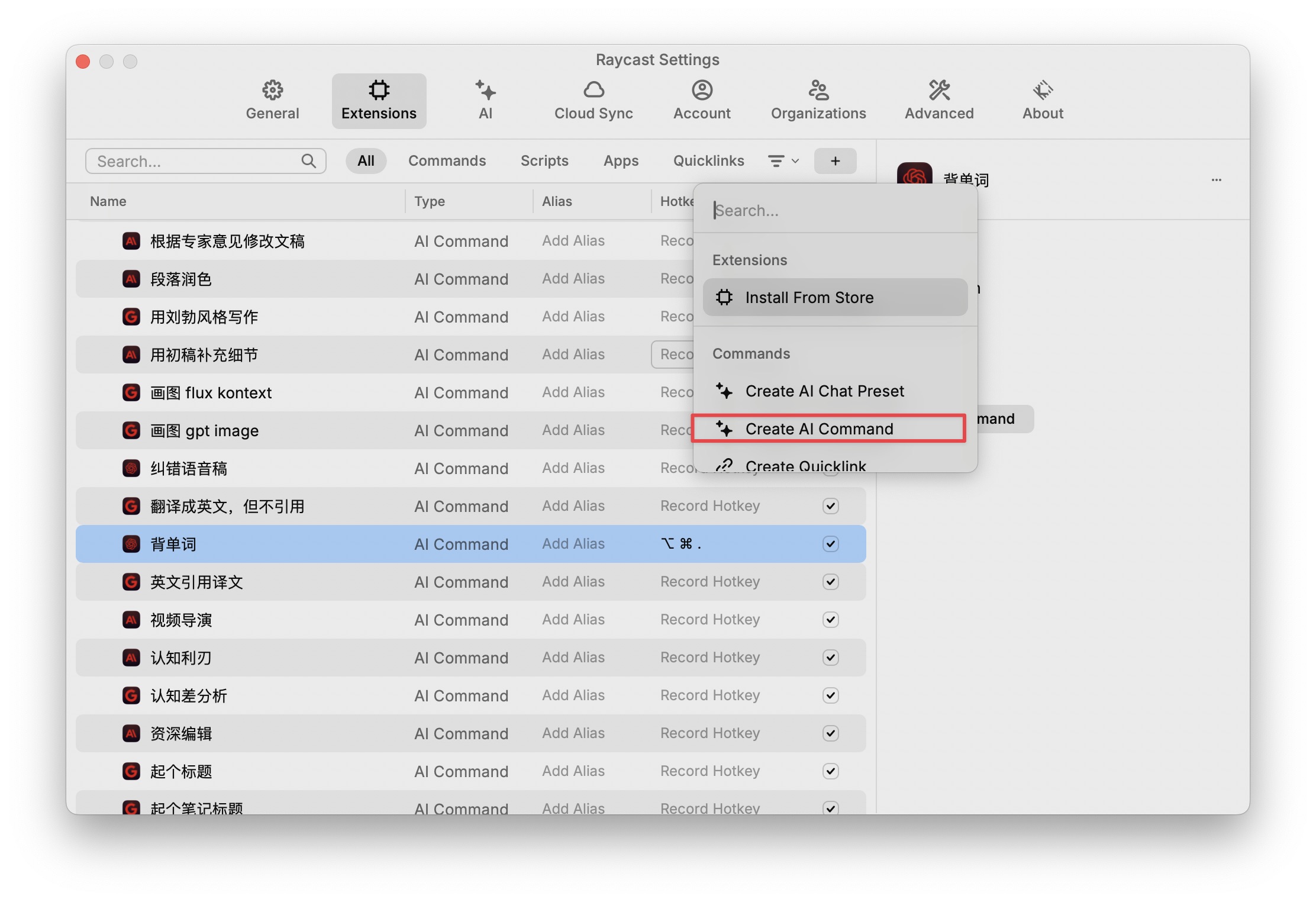This screenshot has height=902, width=1316.
Task: Go to the Account tab
Action: click(x=702, y=101)
